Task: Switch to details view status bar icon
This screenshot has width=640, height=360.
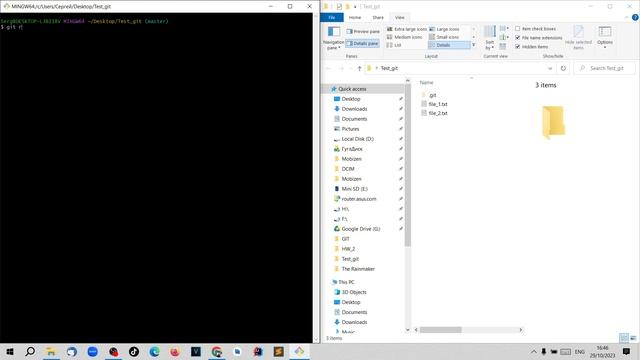Action: pos(624,338)
